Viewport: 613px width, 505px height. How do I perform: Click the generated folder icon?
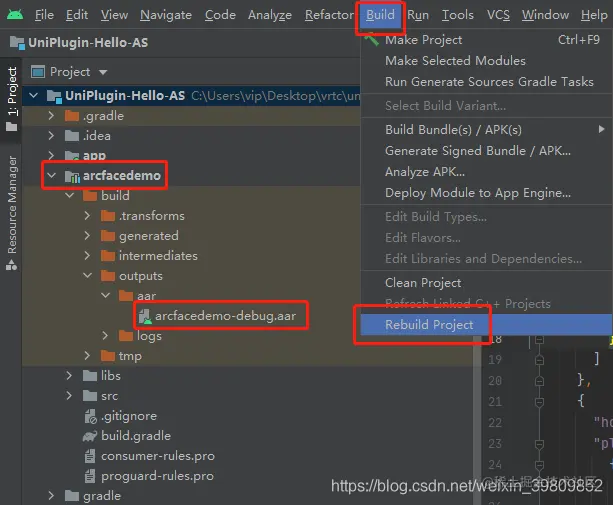(108, 236)
